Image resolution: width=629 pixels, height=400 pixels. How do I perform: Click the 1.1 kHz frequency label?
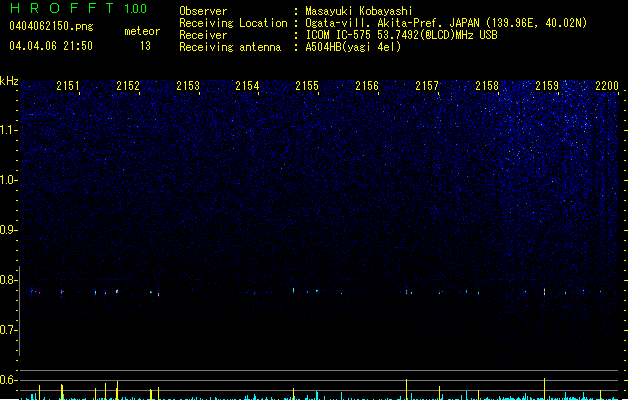(8, 130)
